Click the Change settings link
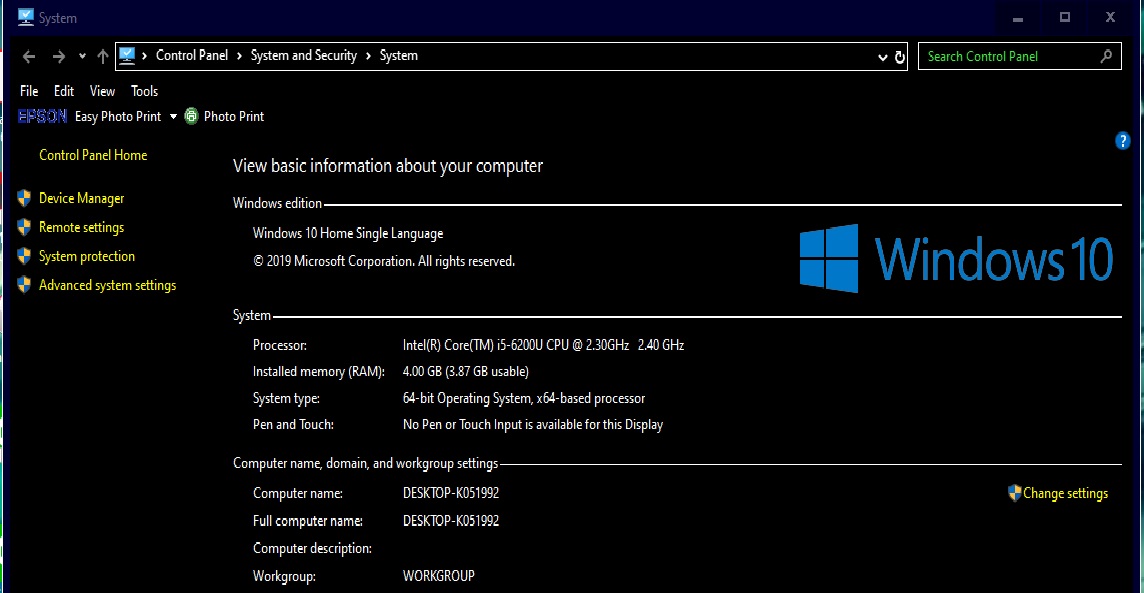 point(1065,493)
